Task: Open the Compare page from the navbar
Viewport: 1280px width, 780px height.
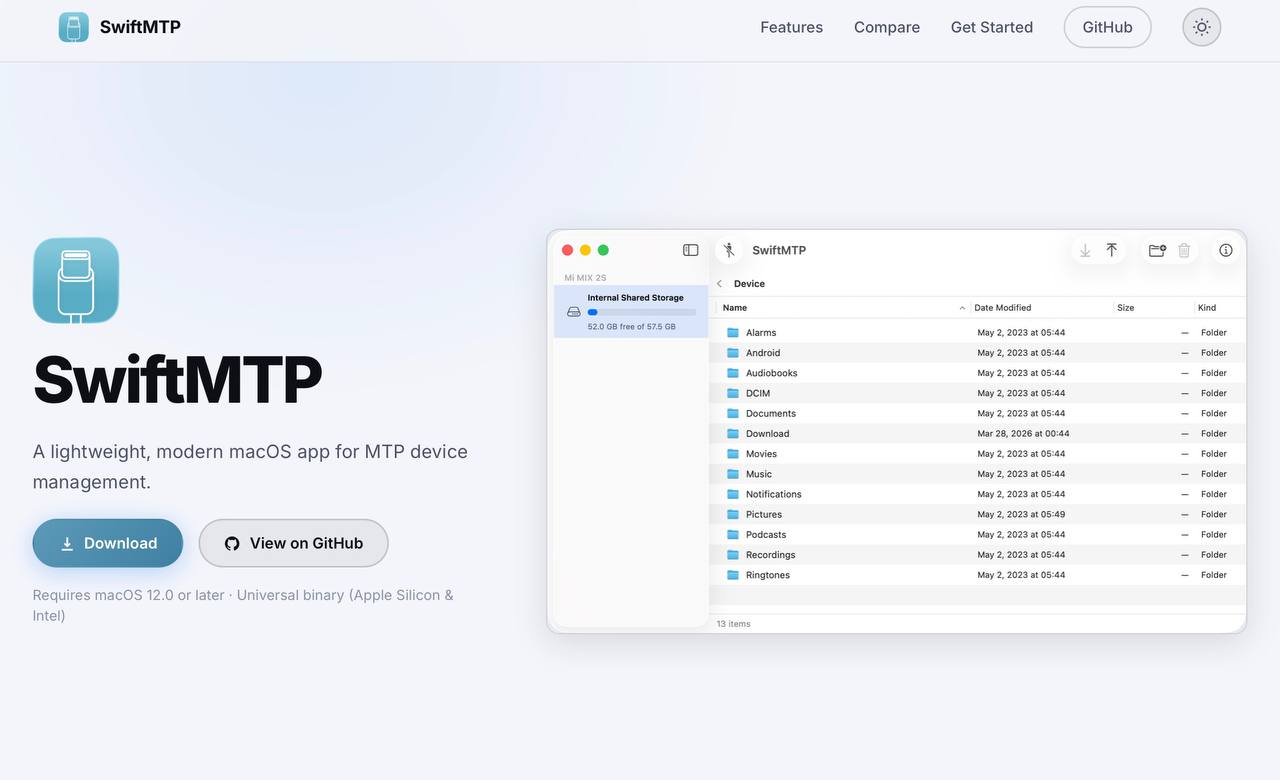Action: (x=887, y=27)
